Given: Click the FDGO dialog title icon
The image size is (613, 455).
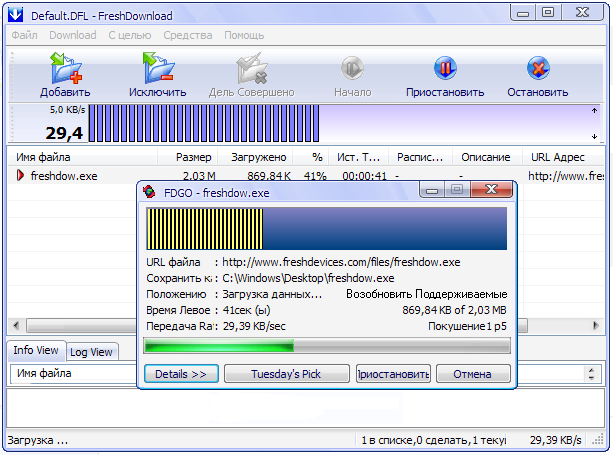Looking at the screenshot, I should 149,192.
